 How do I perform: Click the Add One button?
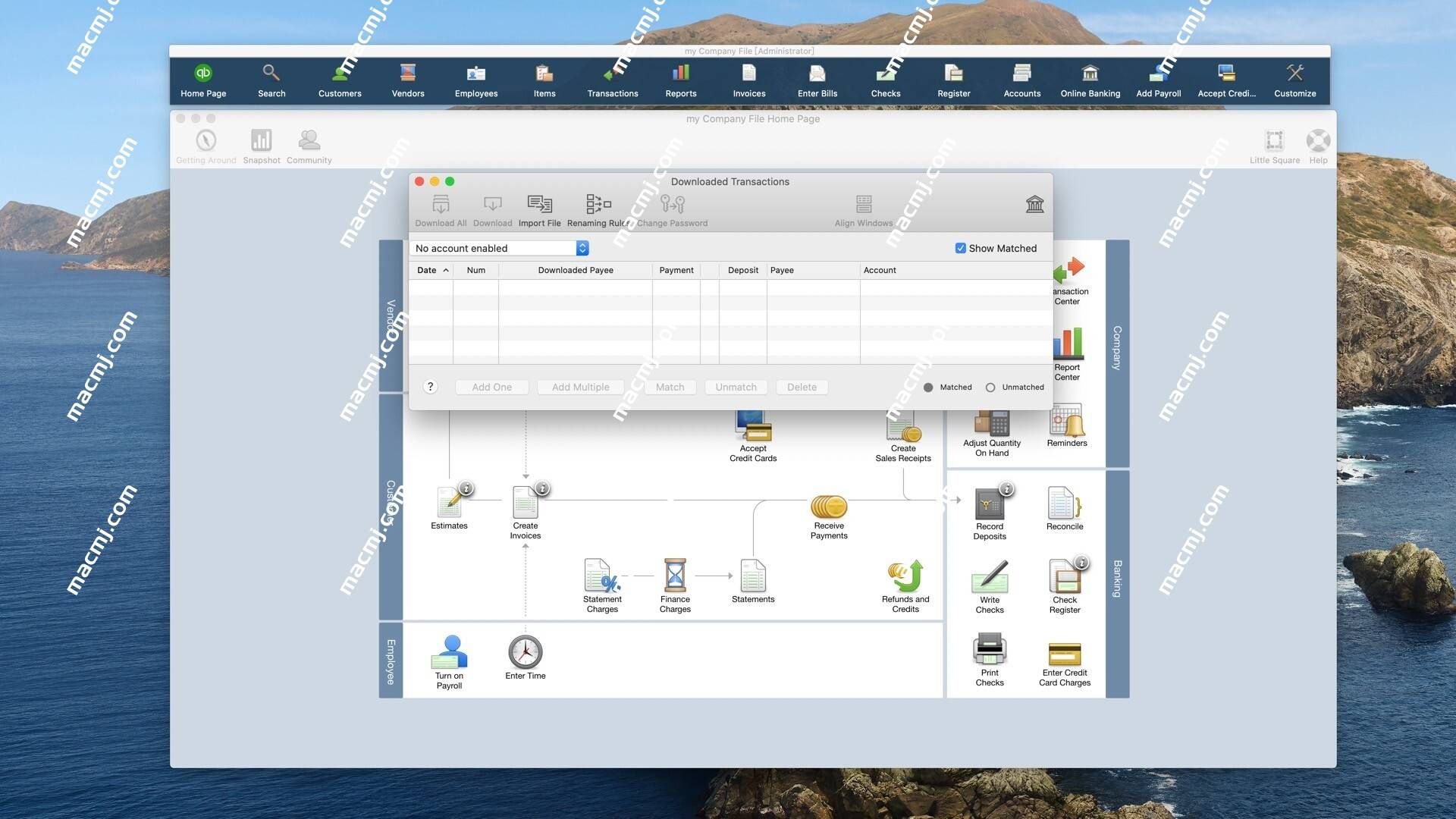pos(491,387)
